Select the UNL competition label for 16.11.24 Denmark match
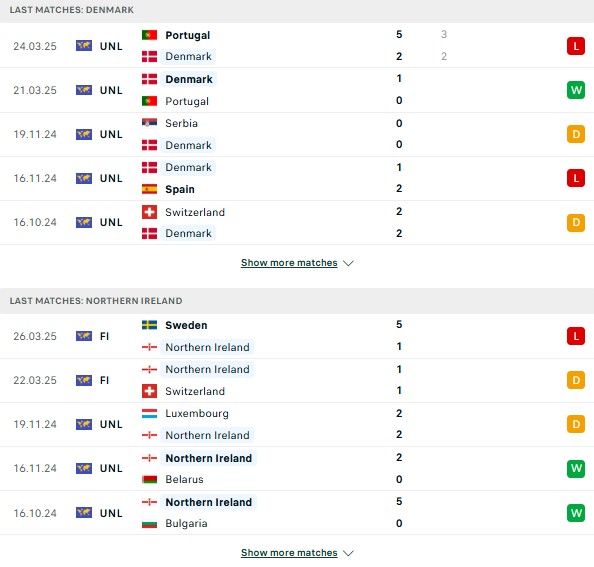Viewport: 594px width, 567px height. point(111,178)
